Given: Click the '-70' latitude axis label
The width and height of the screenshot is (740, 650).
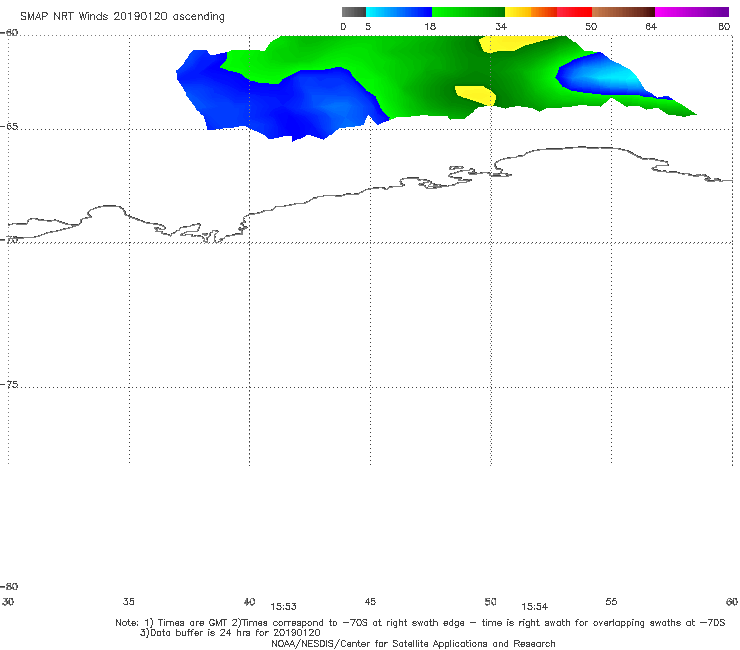Looking at the screenshot, I should pos(9,240).
